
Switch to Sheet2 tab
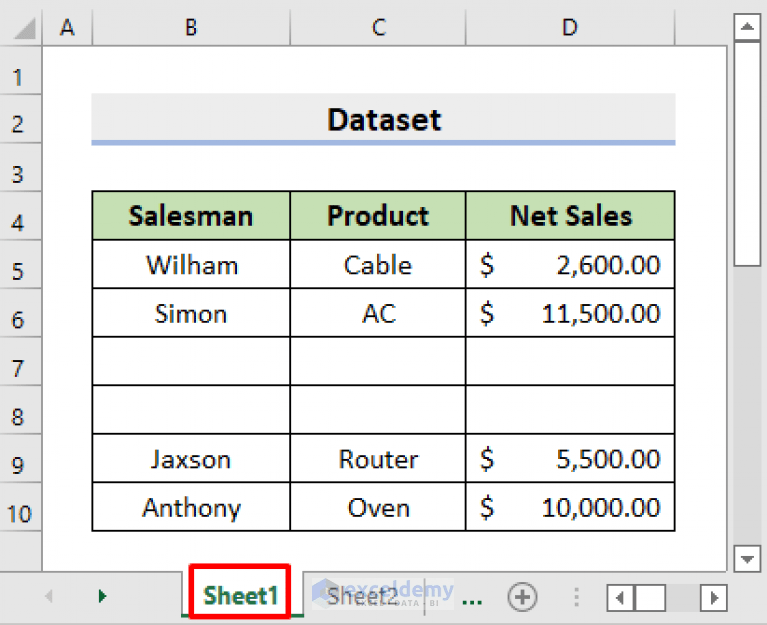coord(362,596)
